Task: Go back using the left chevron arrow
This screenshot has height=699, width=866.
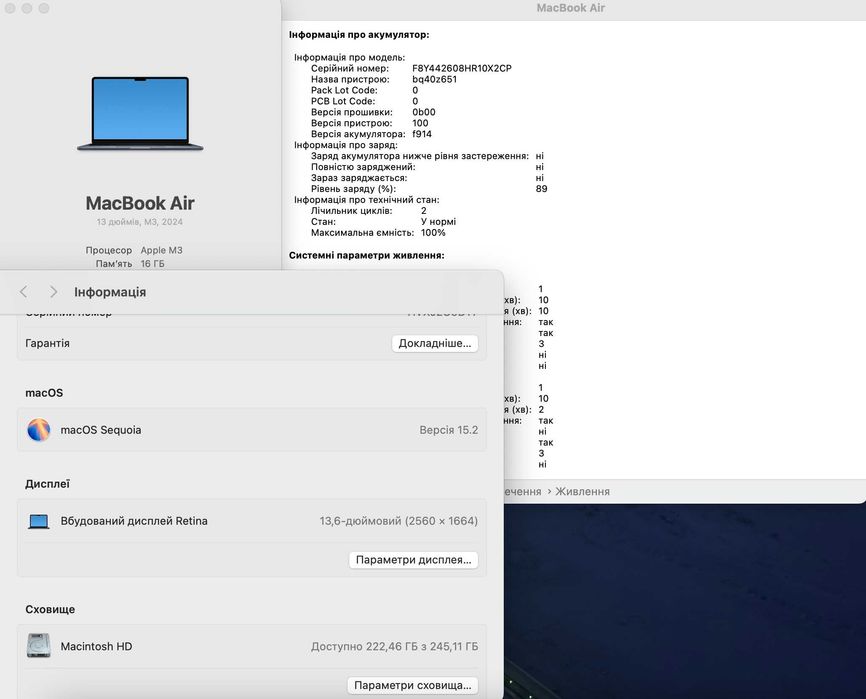Action: [23, 292]
